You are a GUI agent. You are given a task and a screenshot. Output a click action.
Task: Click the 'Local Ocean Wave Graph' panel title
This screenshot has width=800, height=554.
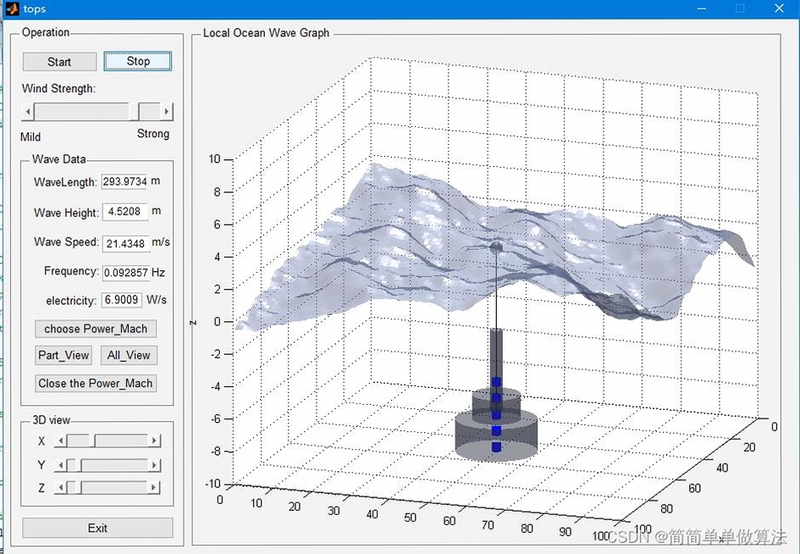pyautogui.click(x=266, y=33)
